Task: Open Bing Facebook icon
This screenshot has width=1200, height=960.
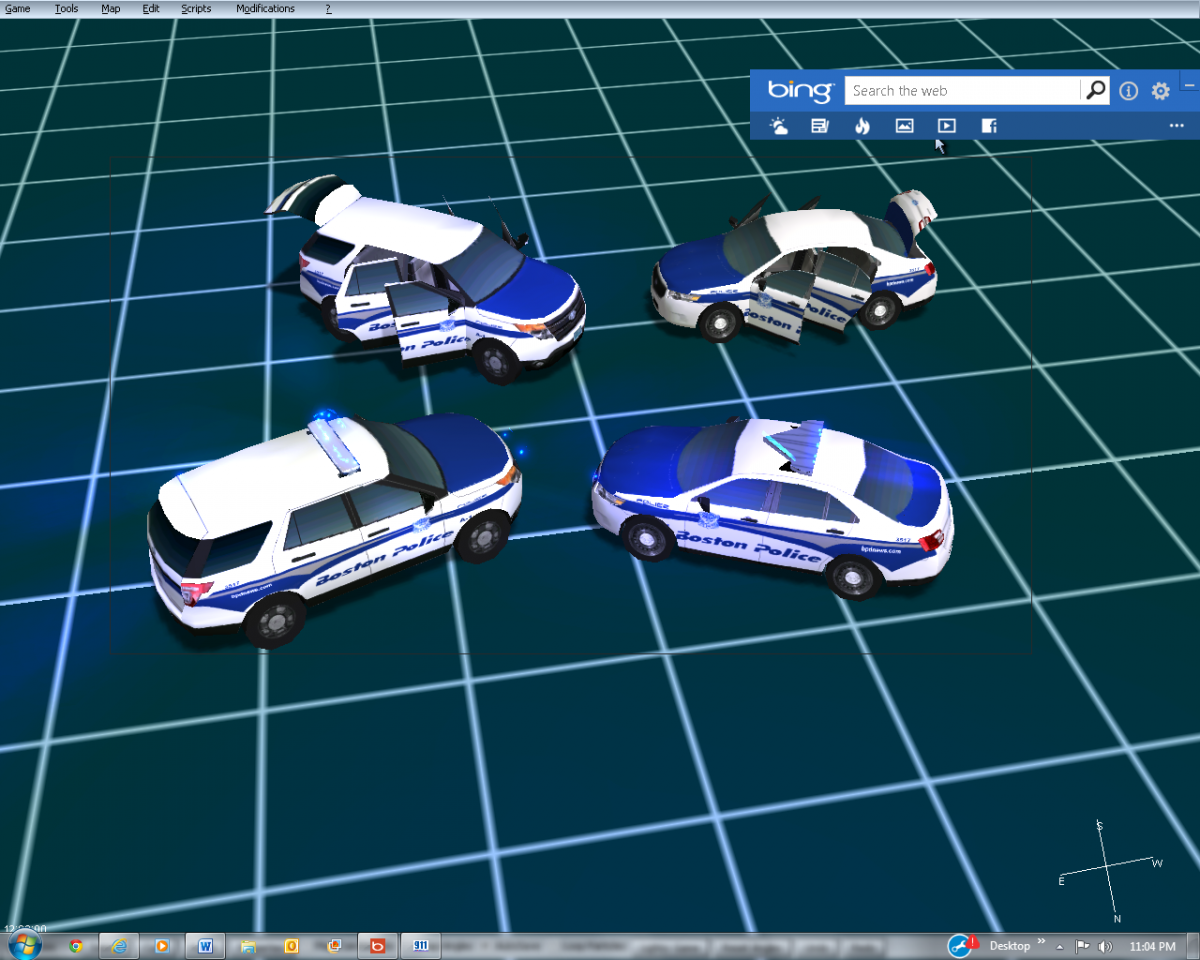Action: pos(989,126)
